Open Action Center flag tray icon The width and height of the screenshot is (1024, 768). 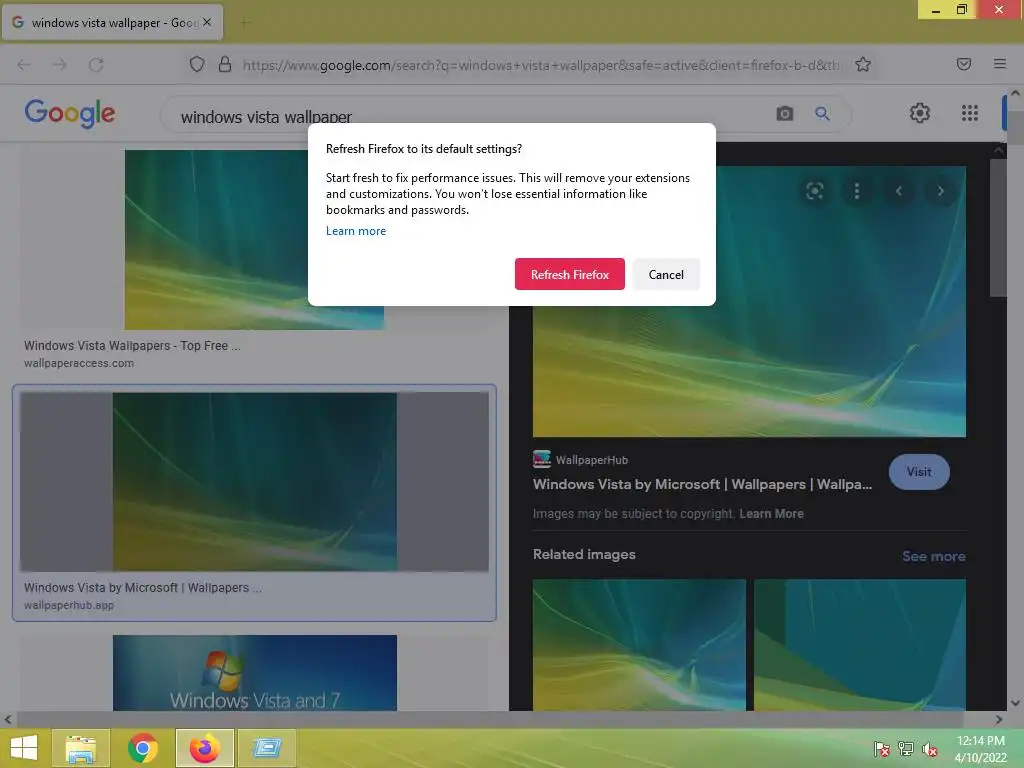[882, 748]
